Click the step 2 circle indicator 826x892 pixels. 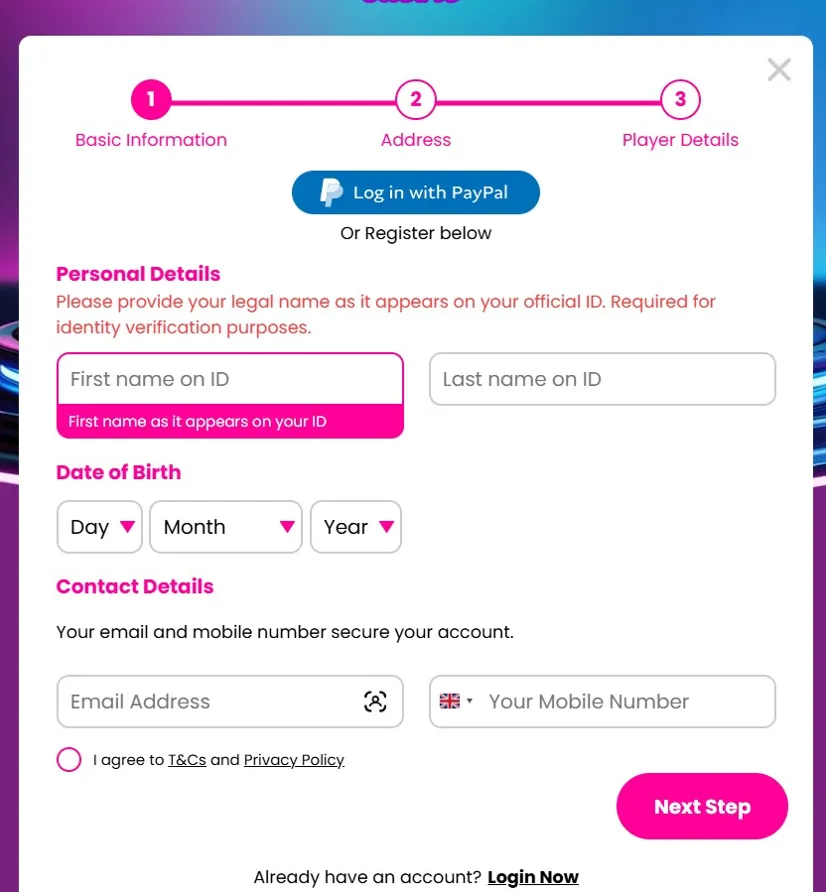416,100
